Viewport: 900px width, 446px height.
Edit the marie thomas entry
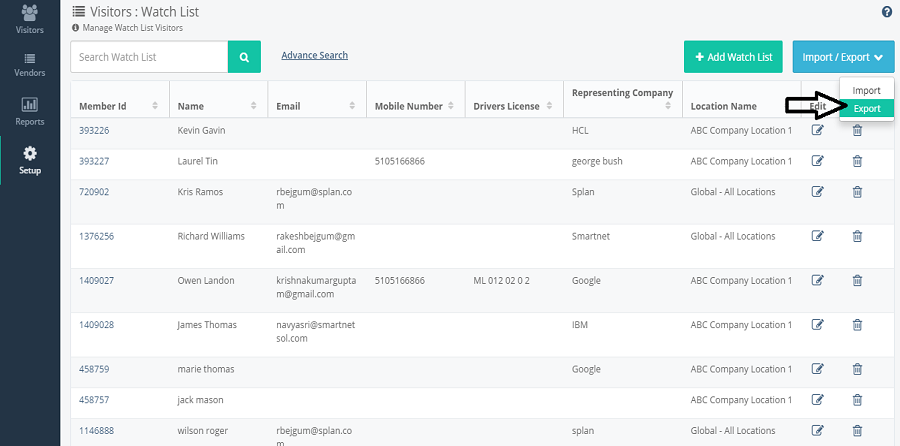click(817, 369)
